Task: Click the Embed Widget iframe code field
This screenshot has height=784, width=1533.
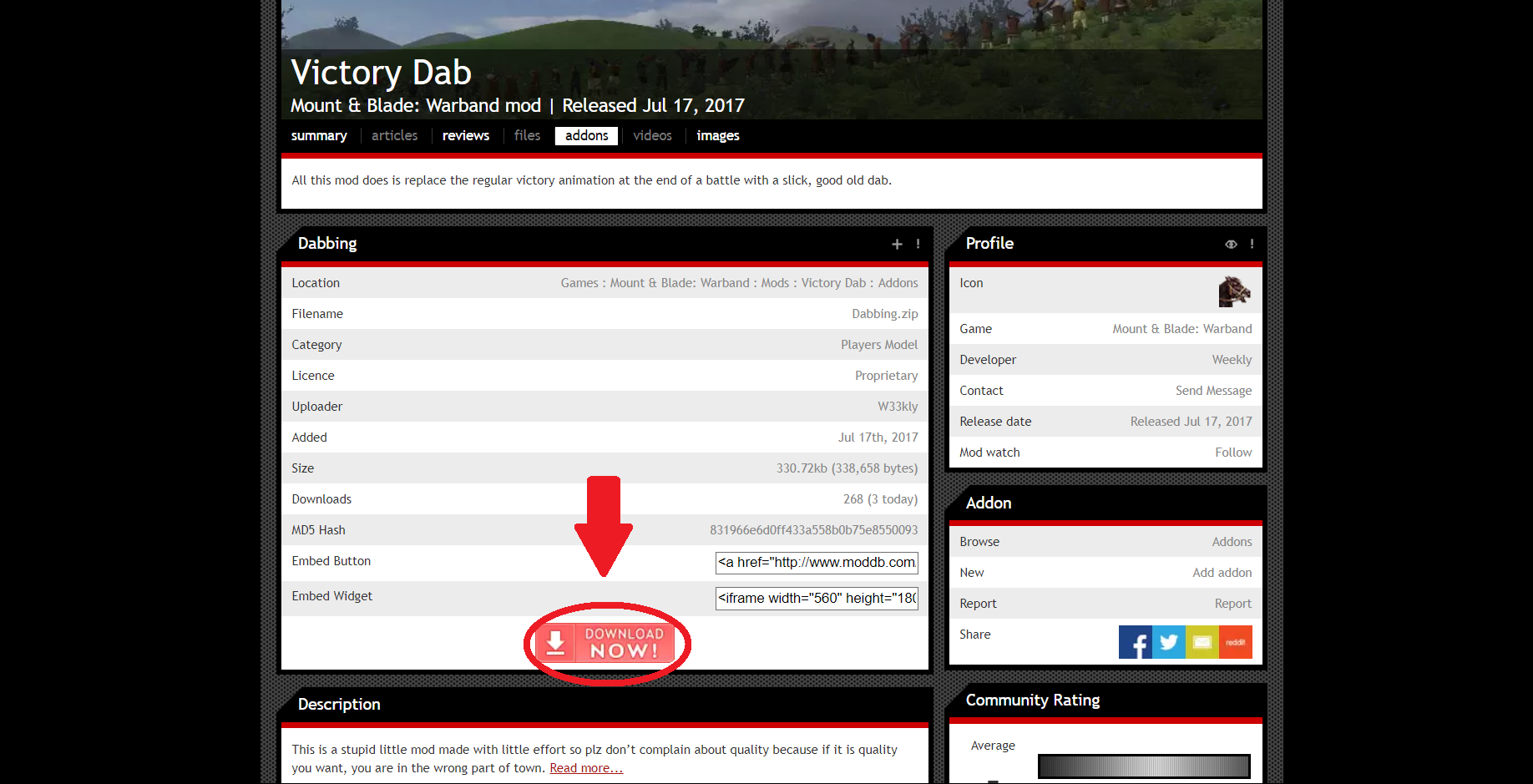Action: [817, 598]
